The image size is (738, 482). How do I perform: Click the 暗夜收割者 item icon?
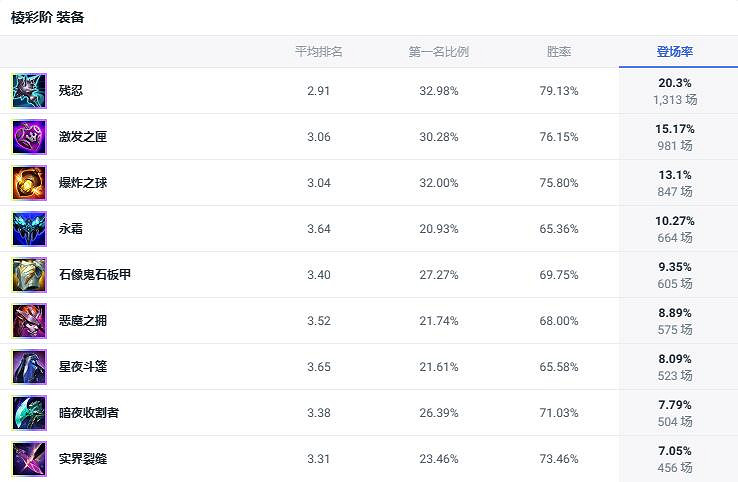click(x=29, y=413)
